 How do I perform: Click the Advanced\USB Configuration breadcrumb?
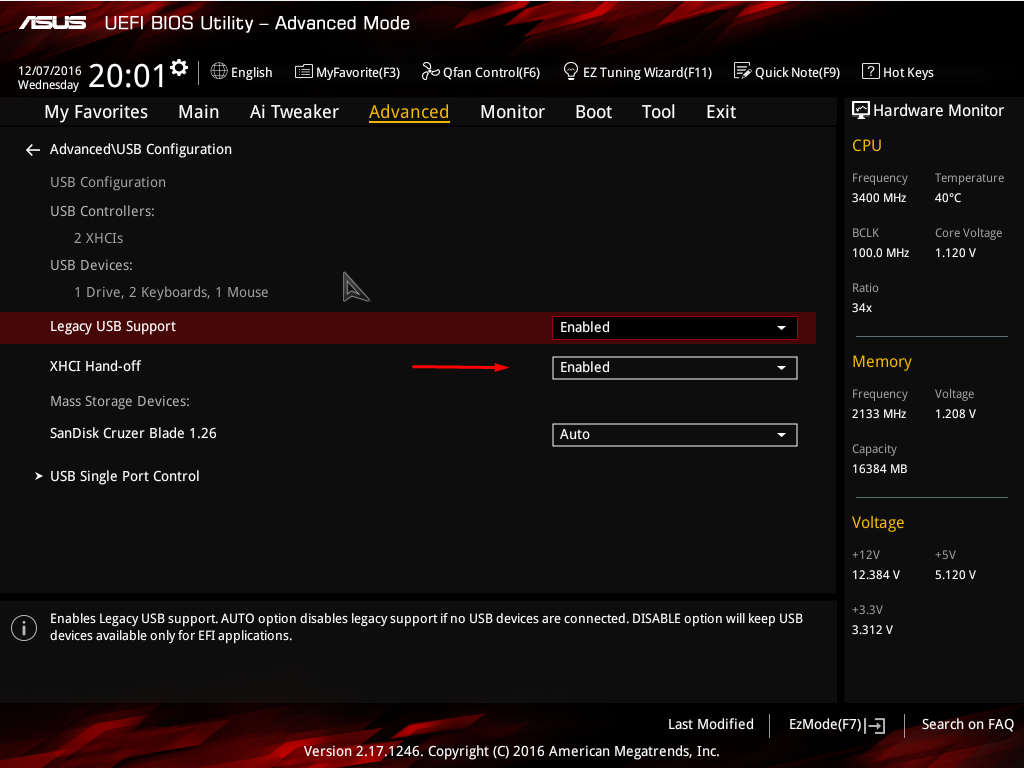click(141, 150)
